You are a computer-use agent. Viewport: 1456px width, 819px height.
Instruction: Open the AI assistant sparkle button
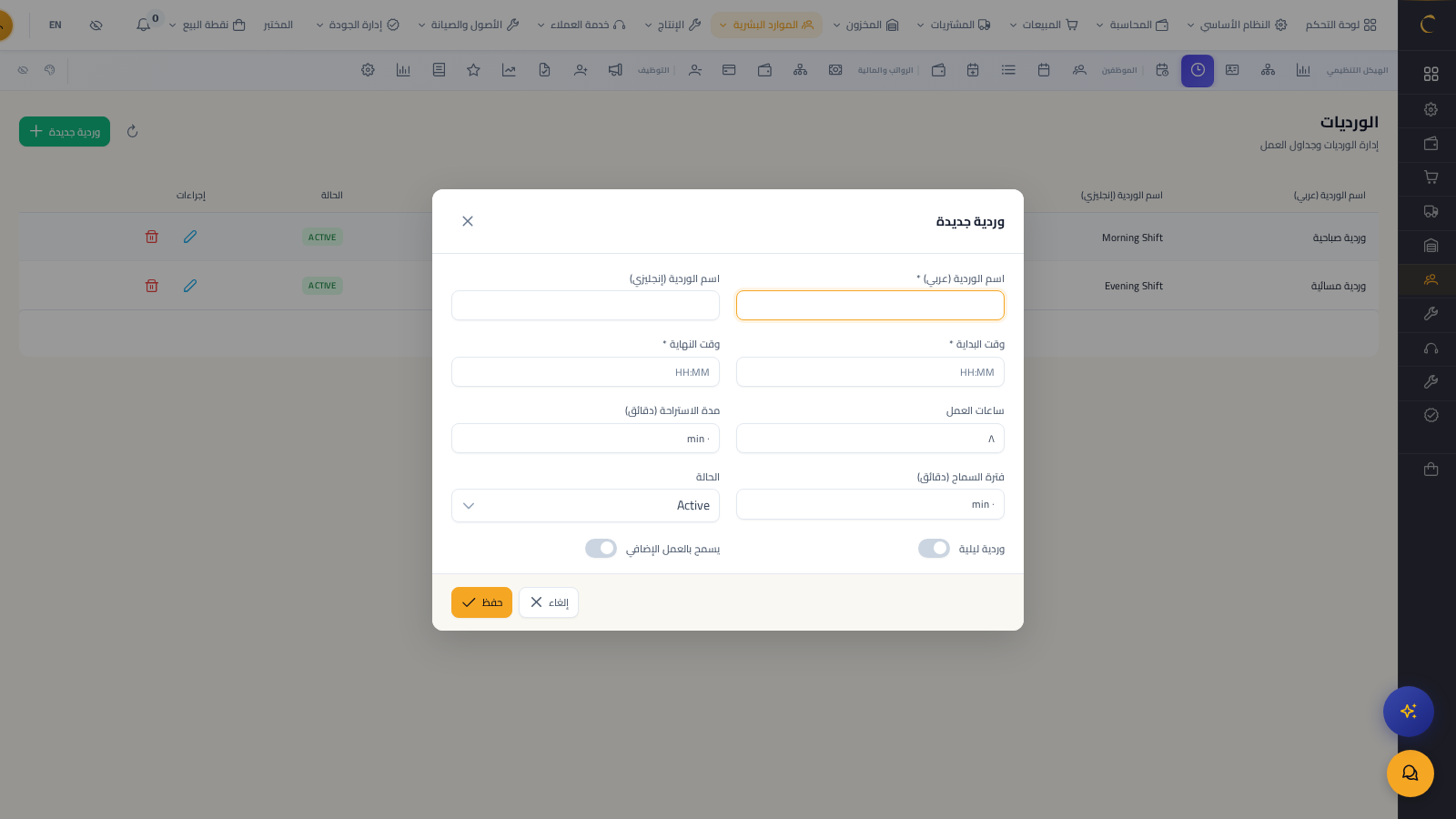click(x=1408, y=711)
